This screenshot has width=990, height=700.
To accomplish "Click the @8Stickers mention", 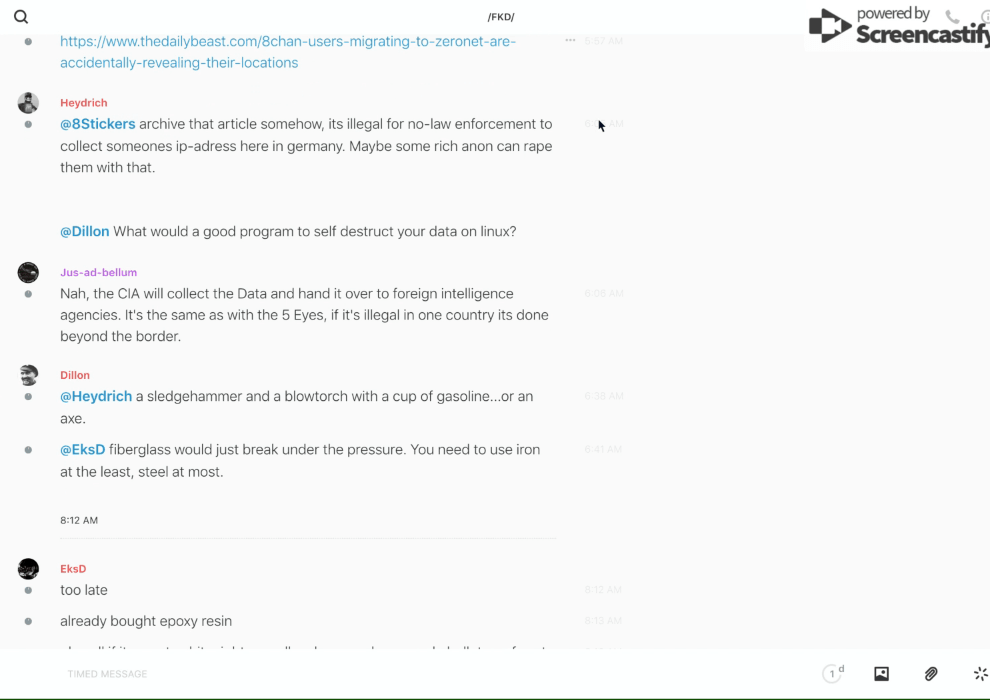I will click(97, 124).
